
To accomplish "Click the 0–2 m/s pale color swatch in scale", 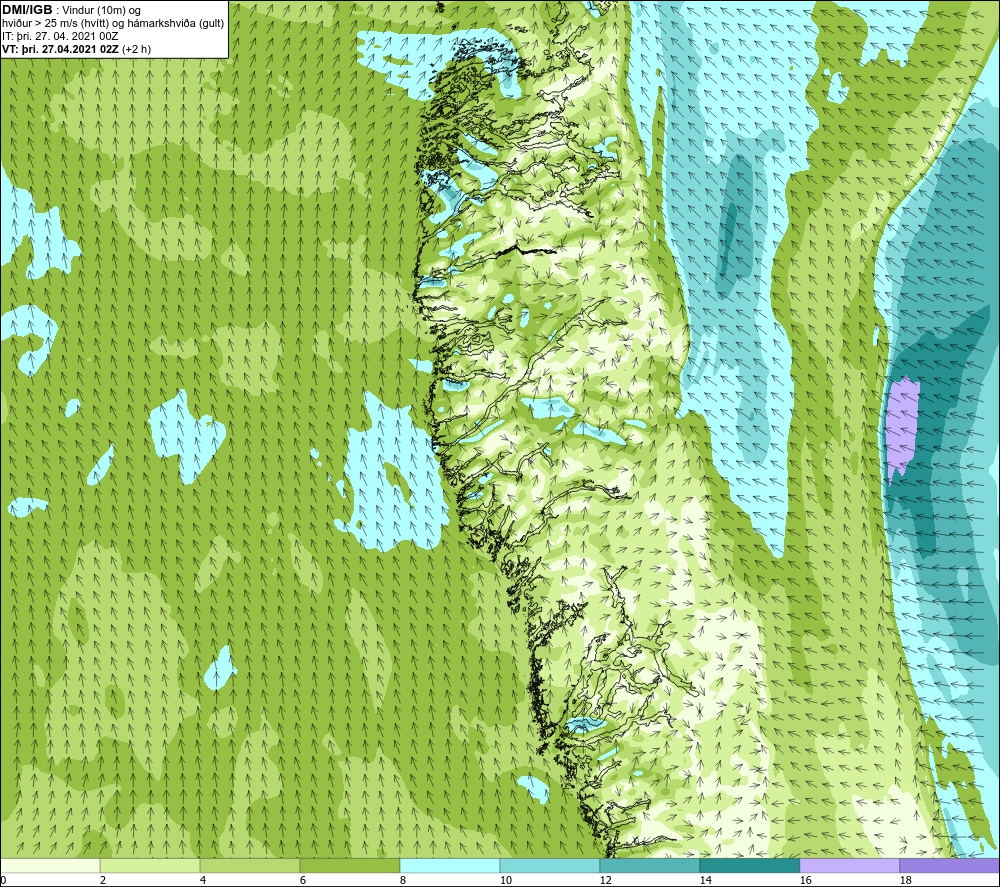I will [50, 865].
